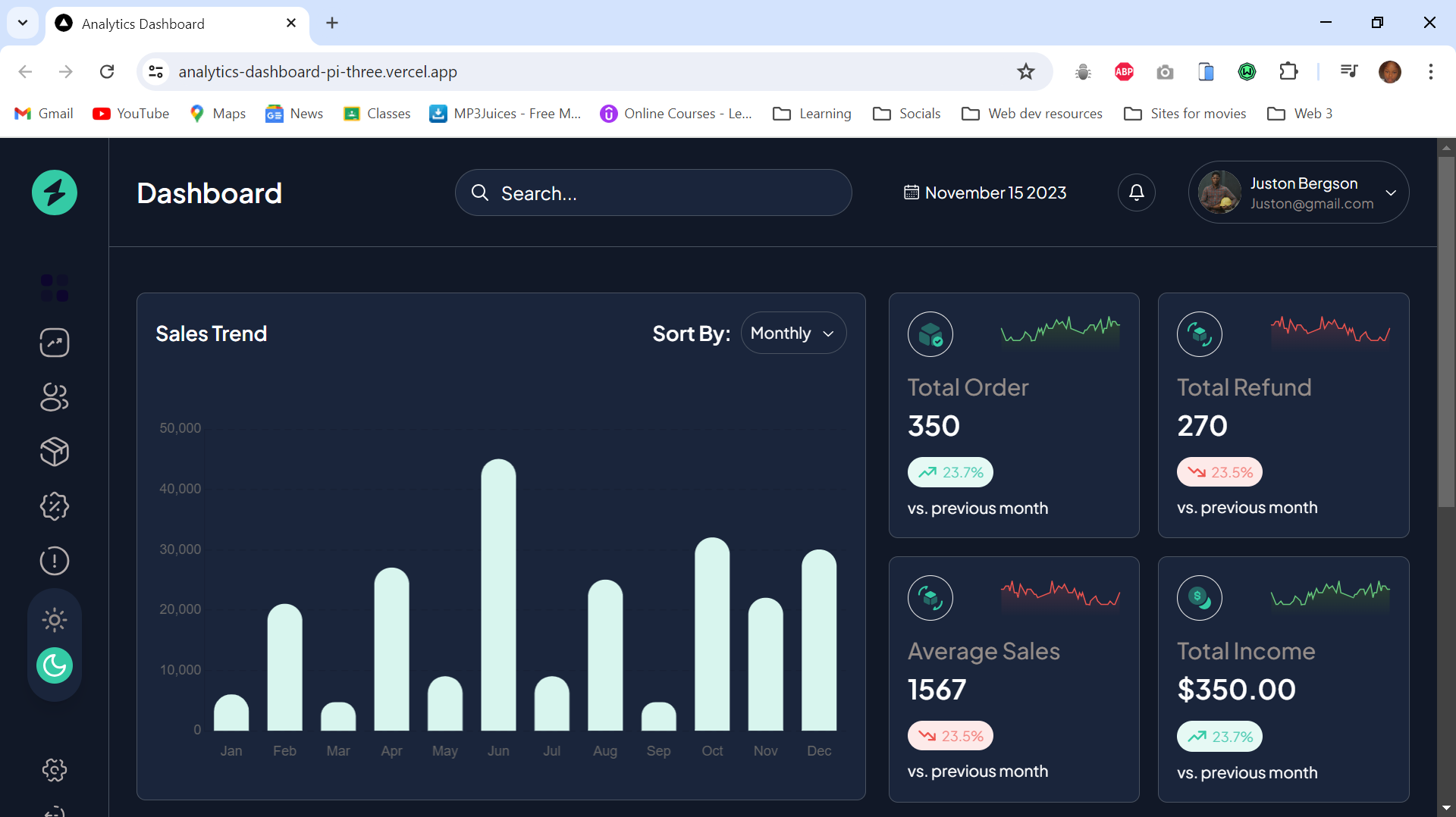Click the Average Sales 23.5% badge
Image resolution: width=1456 pixels, height=817 pixels.
tap(950, 736)
